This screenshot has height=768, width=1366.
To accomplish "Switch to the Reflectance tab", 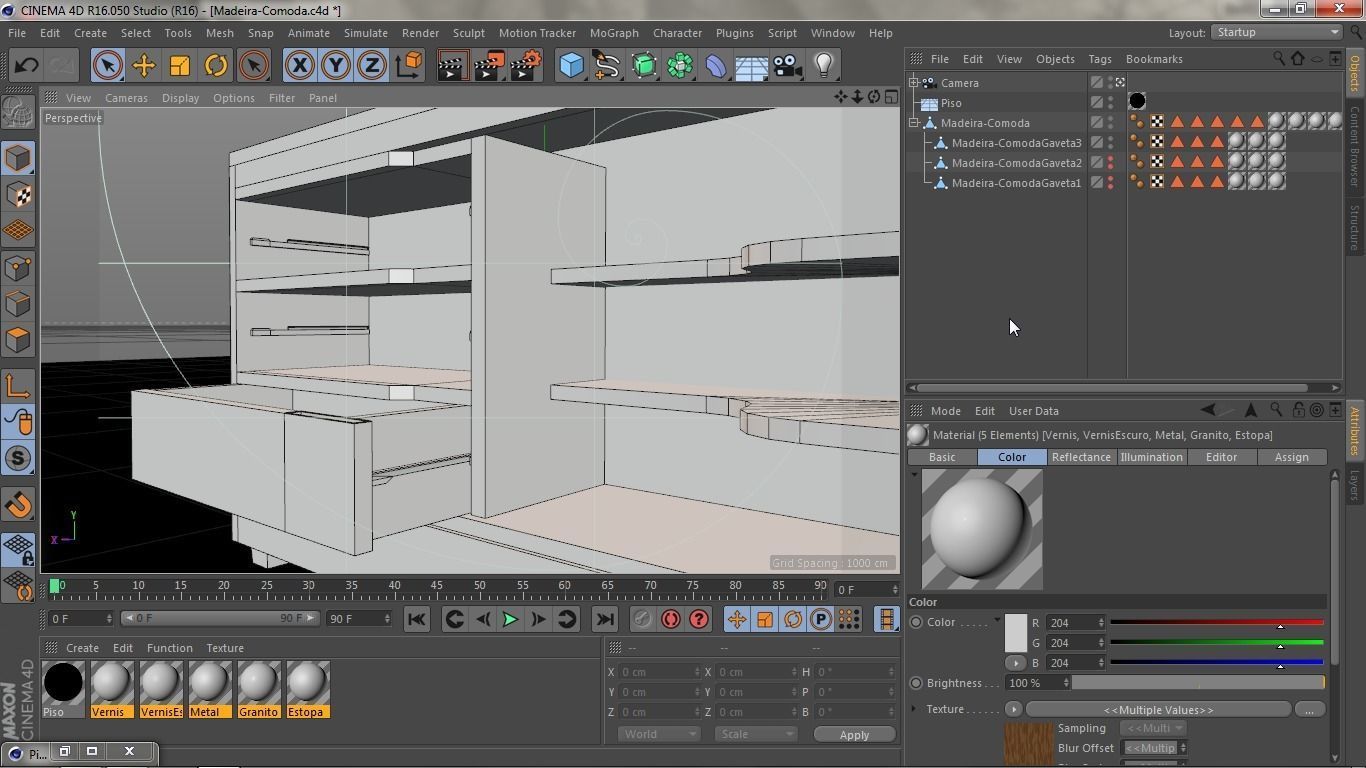I will click(1081, 457).
